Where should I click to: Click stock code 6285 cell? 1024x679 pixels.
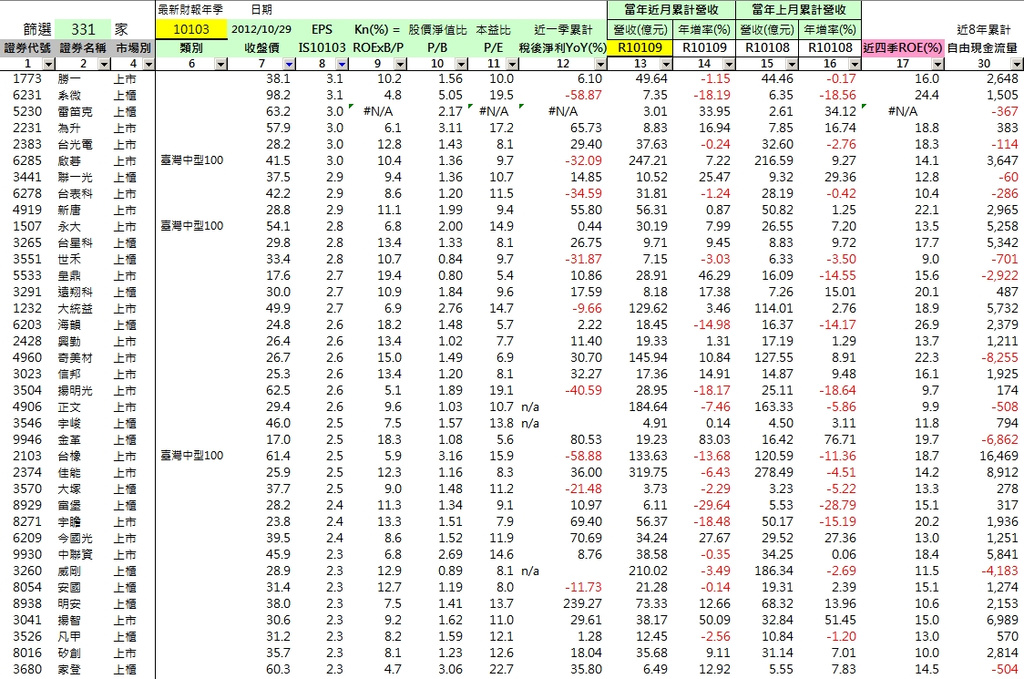pos(27,161)
